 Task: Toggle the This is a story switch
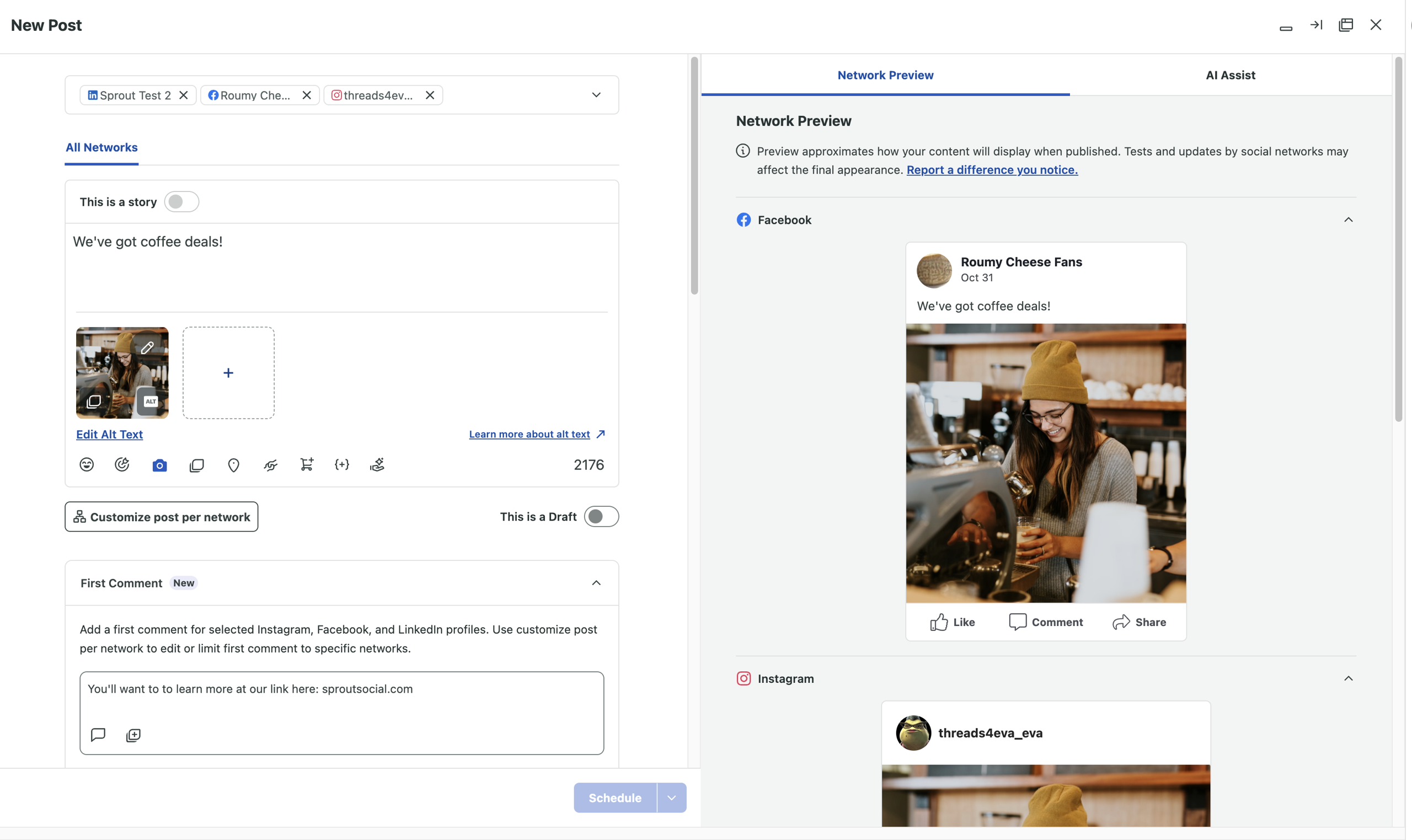(x=181, y=201)
